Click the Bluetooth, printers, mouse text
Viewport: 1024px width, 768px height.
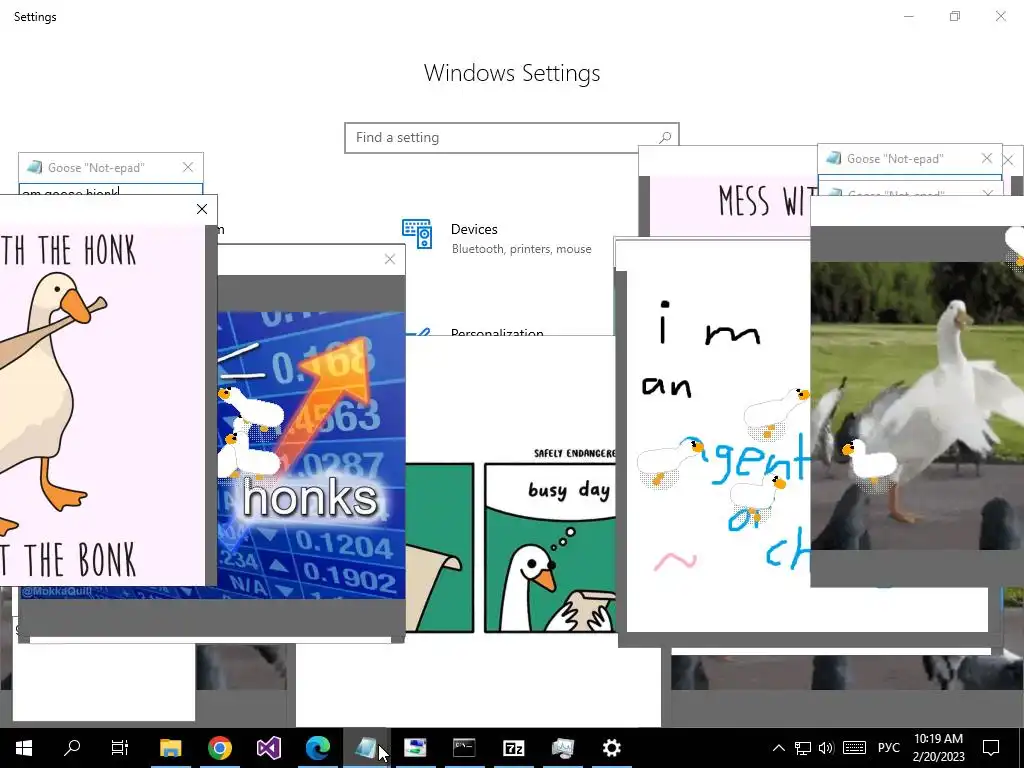(x=522, y=249)
